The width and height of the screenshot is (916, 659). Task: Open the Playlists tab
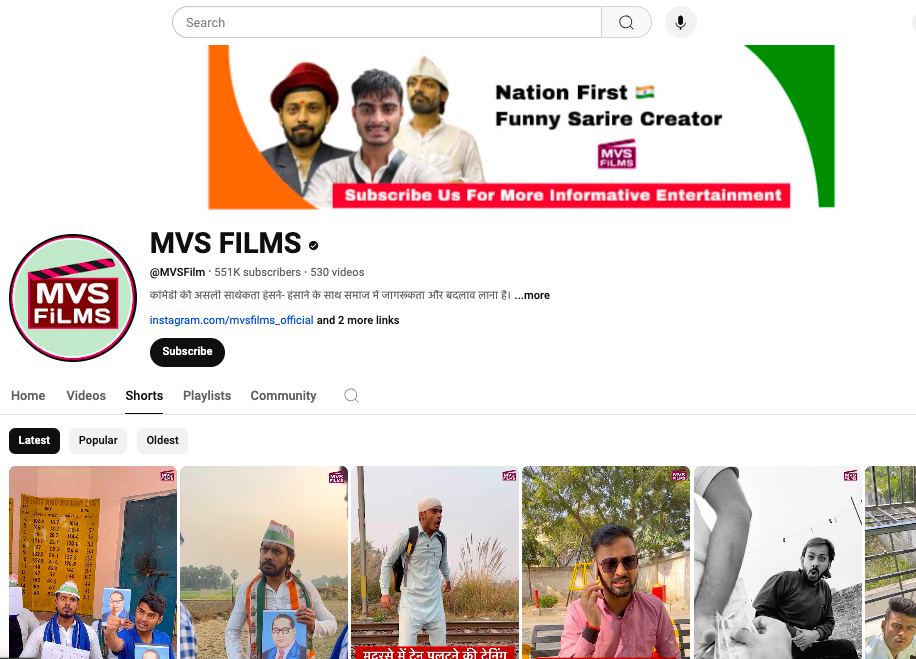coord(207,396)
